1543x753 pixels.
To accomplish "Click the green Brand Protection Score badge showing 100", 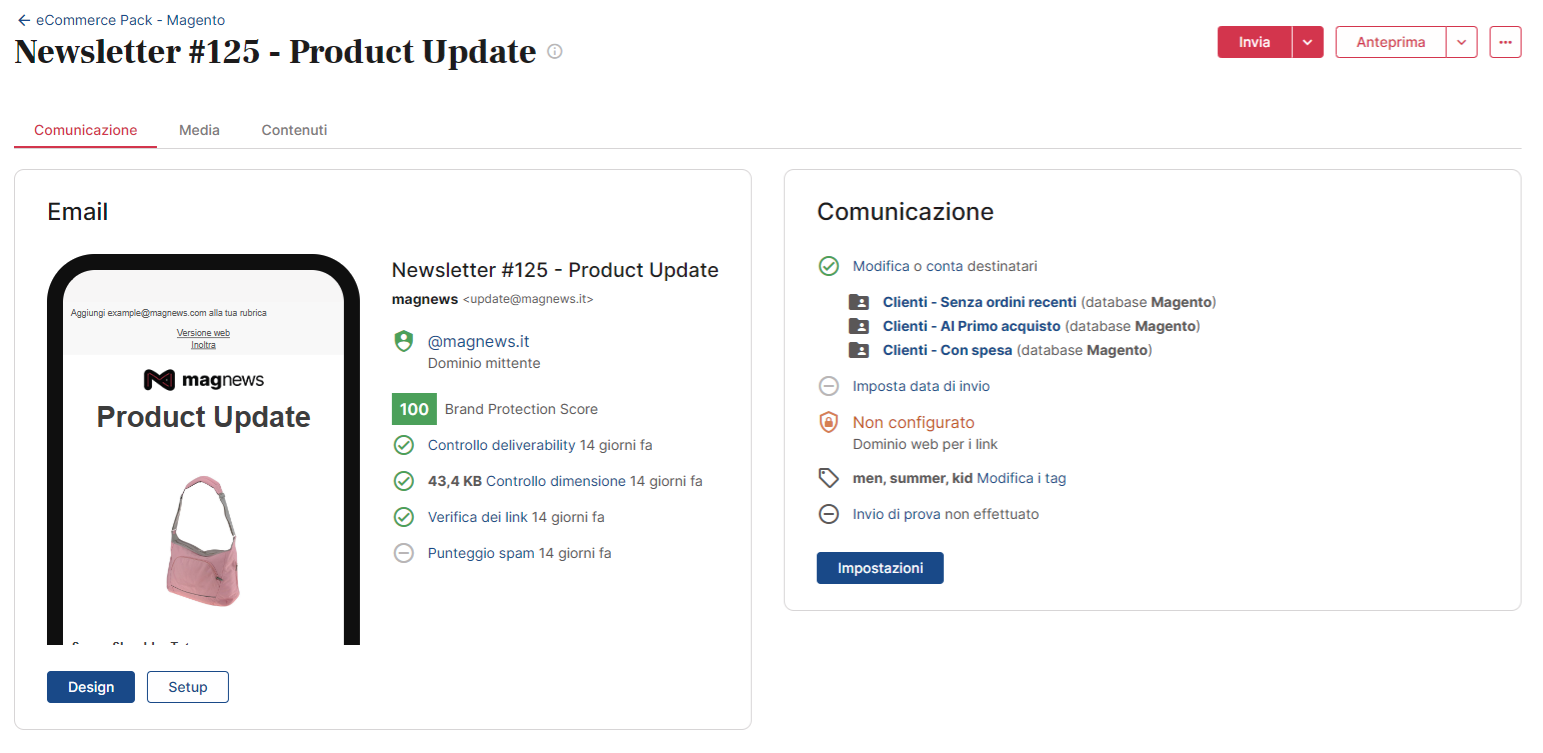I will pos(414,409).
